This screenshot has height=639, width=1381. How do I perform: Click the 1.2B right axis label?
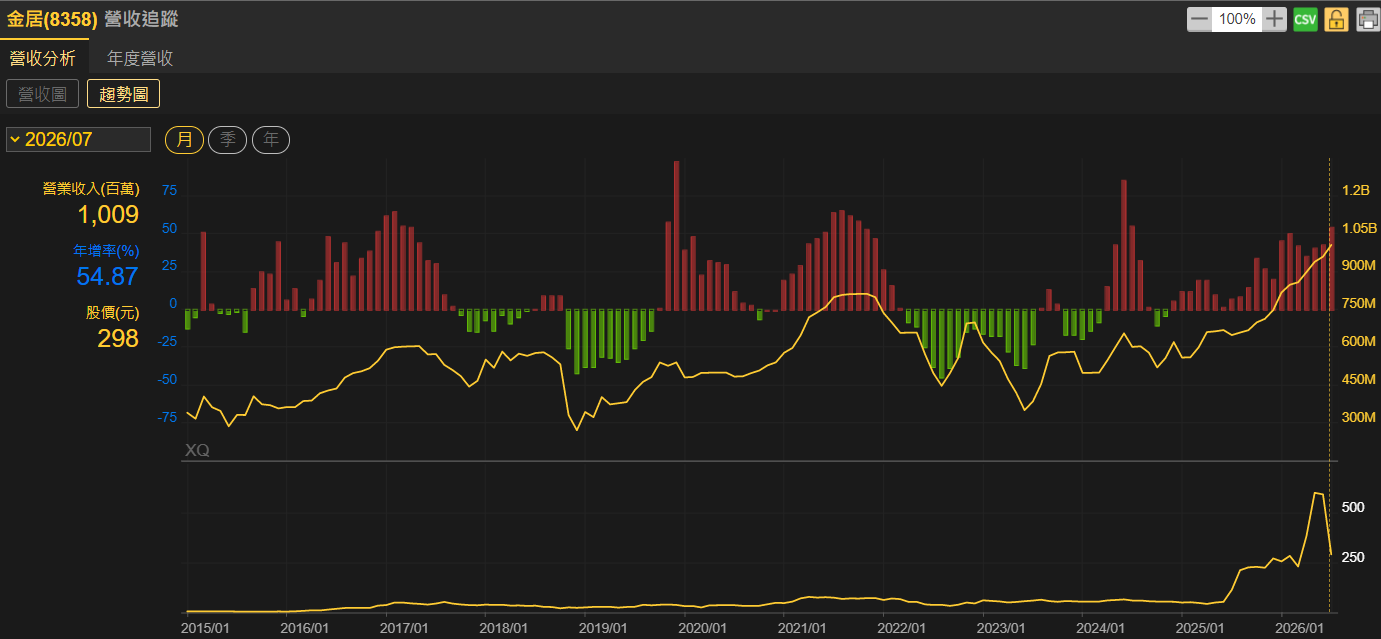[x=1355, y=190]
